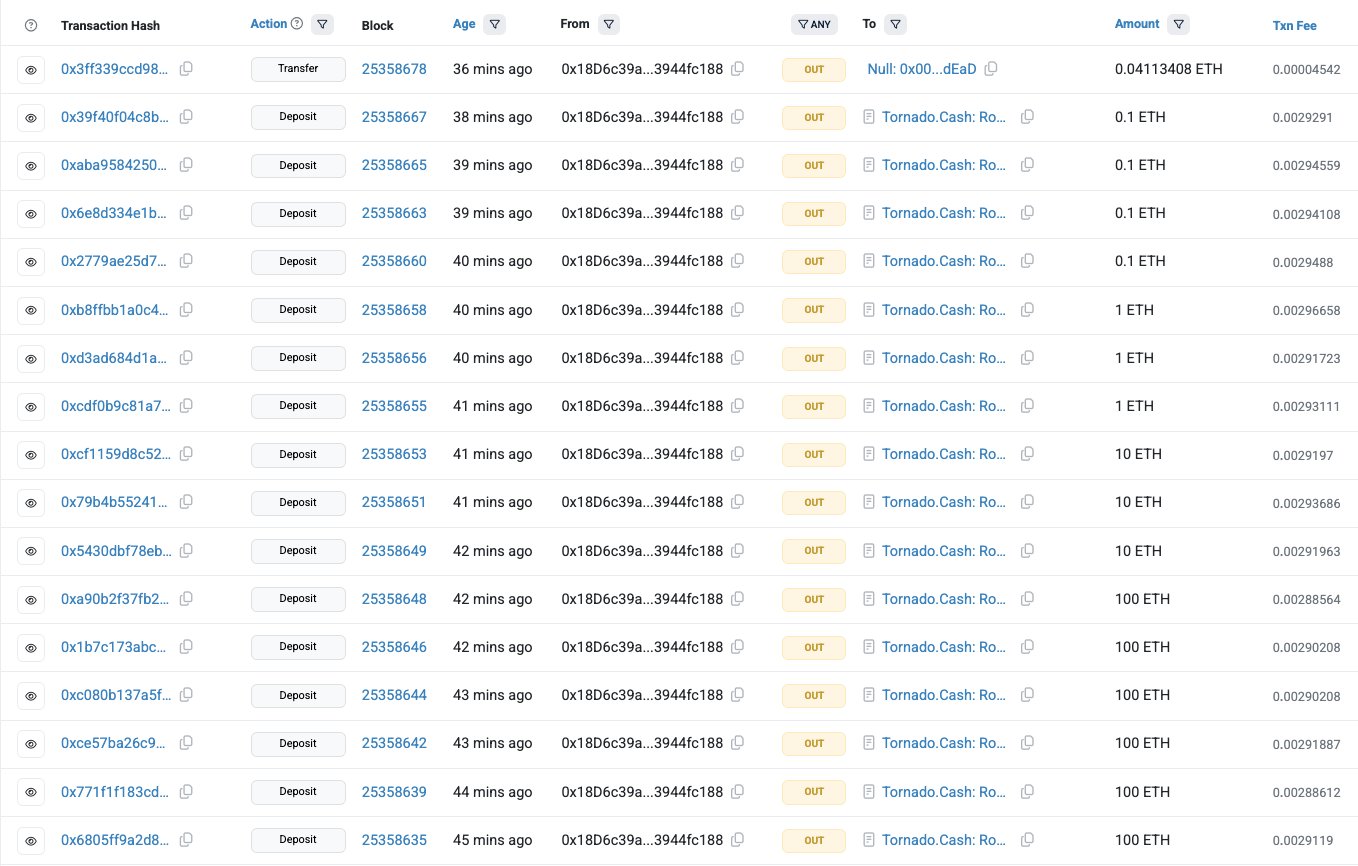Copy From address in block 25358667 row
The width and height of the screenshot is (1358, 866).
(x=737, y=117)
